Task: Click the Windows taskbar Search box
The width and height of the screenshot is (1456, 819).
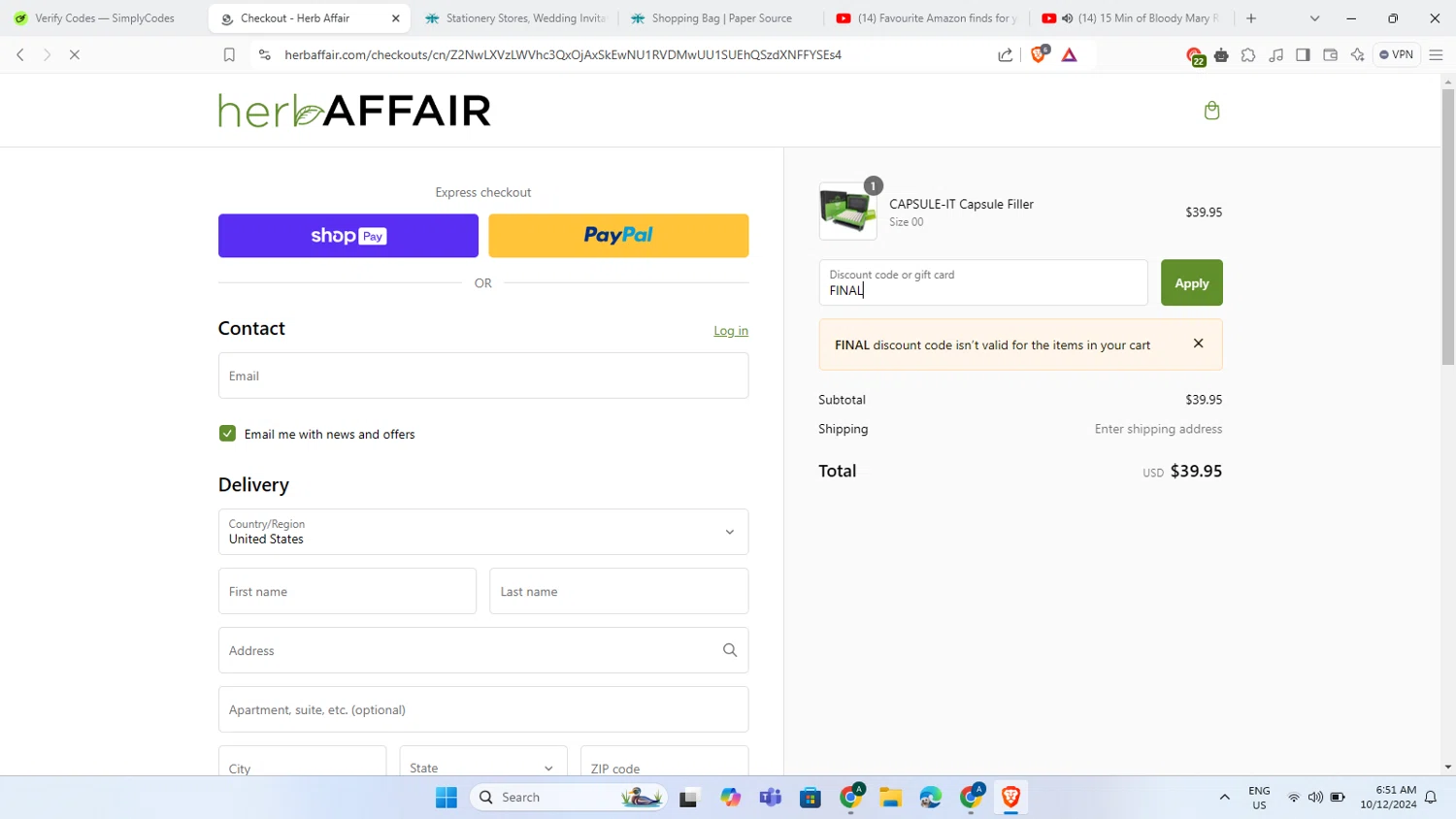Action: point(570,798)
